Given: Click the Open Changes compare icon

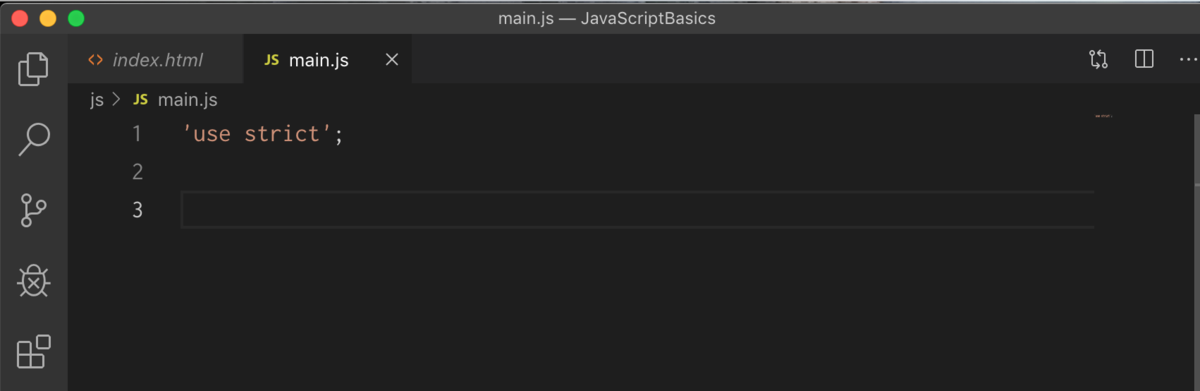Looking at the screenshot, I should click(1098, 60).
